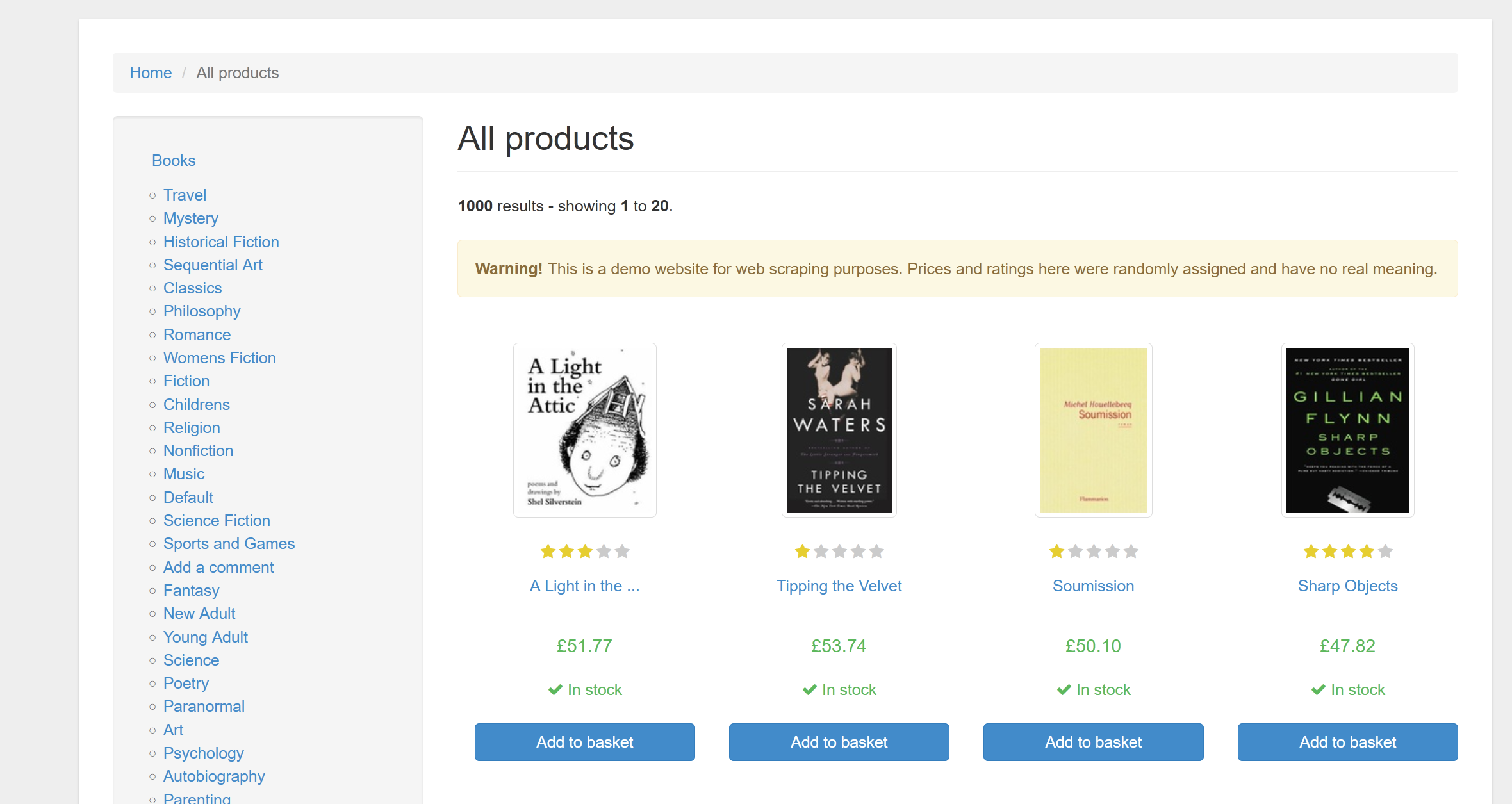
Task: Go to Home in the breadcrumb
Action: coord(151,73)
